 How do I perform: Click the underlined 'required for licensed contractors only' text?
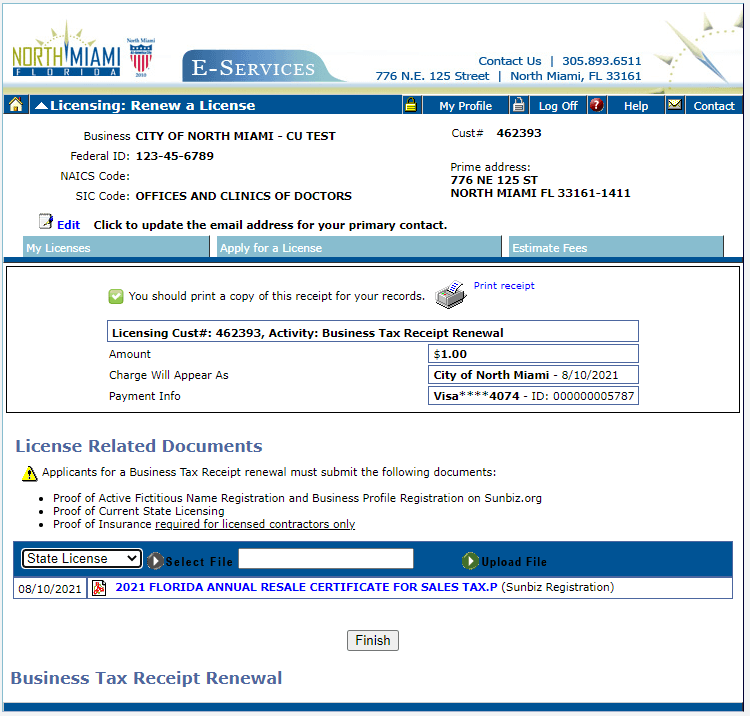pyautogui.click(x=255, y=524)
